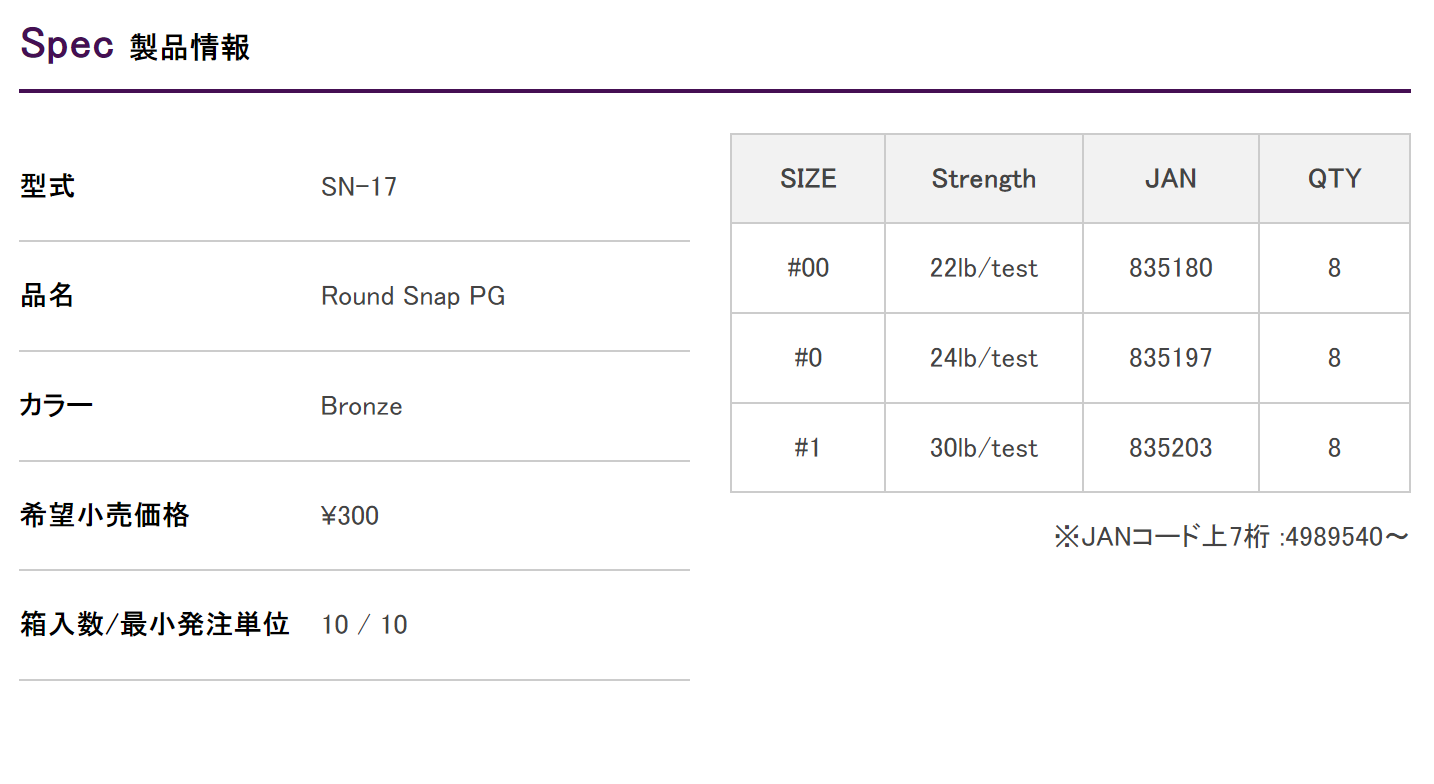Click the Strength column header
Screen dimensions: 1434x784
click(984, 179)
